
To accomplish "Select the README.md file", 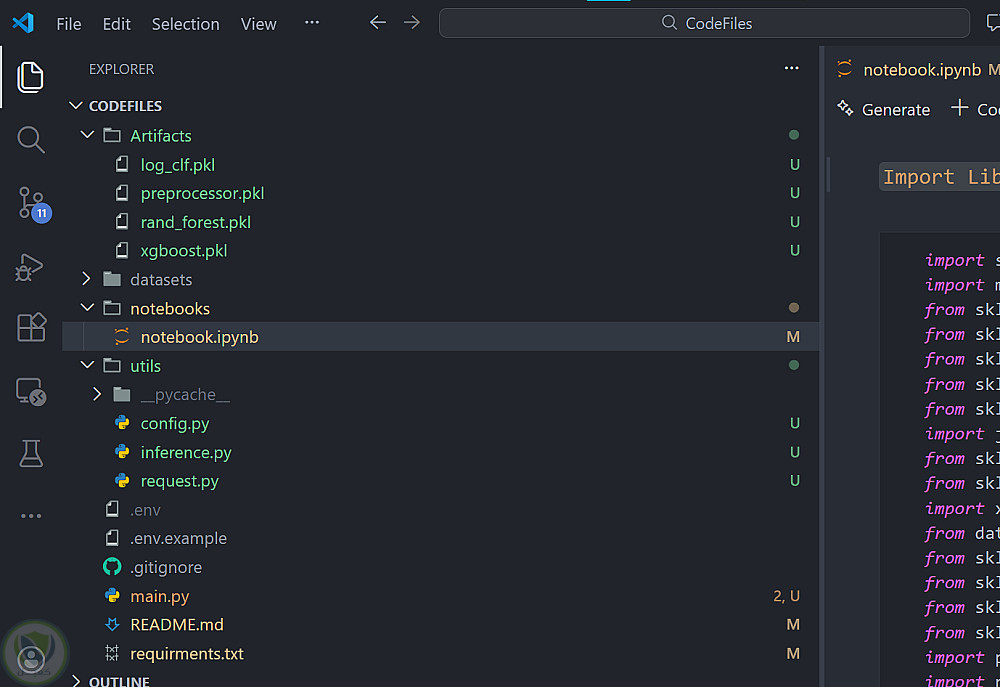I will coord(176,625).
